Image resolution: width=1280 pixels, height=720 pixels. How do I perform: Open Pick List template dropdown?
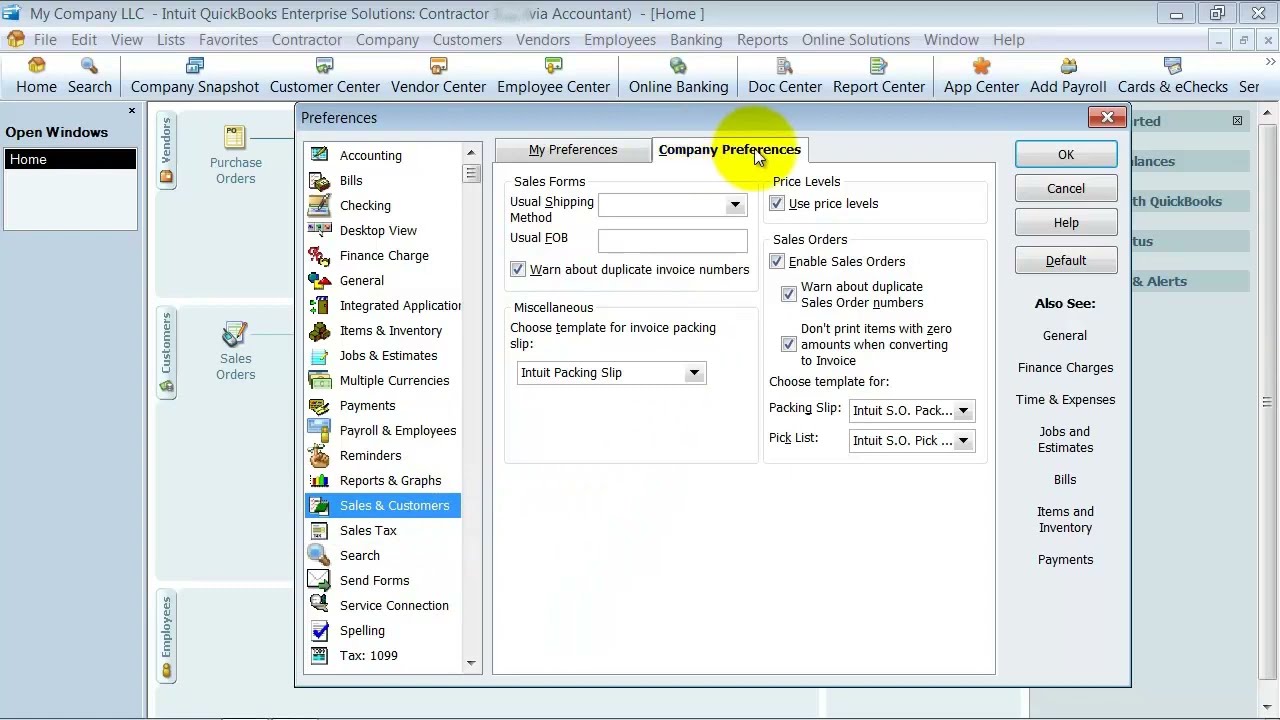point(963,441)
